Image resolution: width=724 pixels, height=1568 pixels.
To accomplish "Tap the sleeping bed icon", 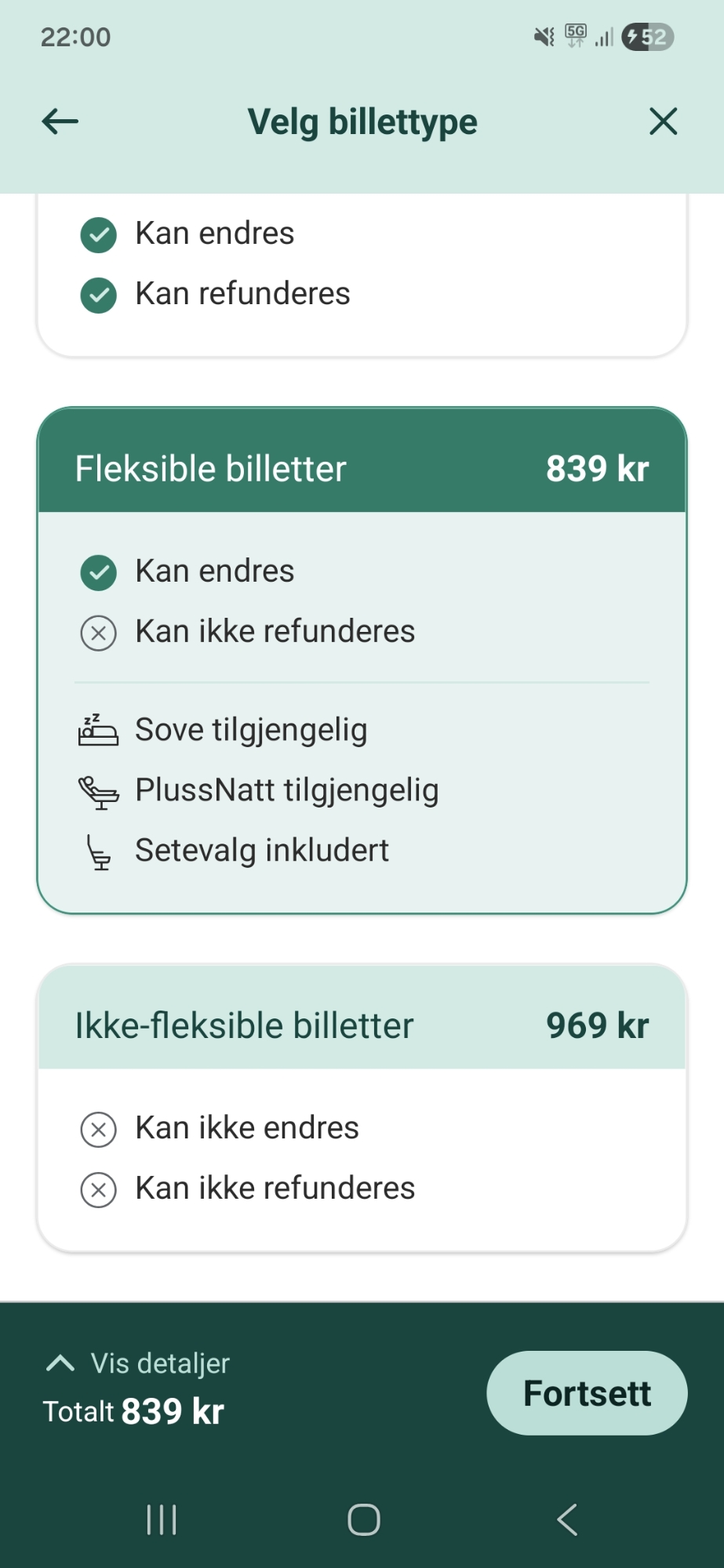I will pyautogui.click(x=98, y=730).
